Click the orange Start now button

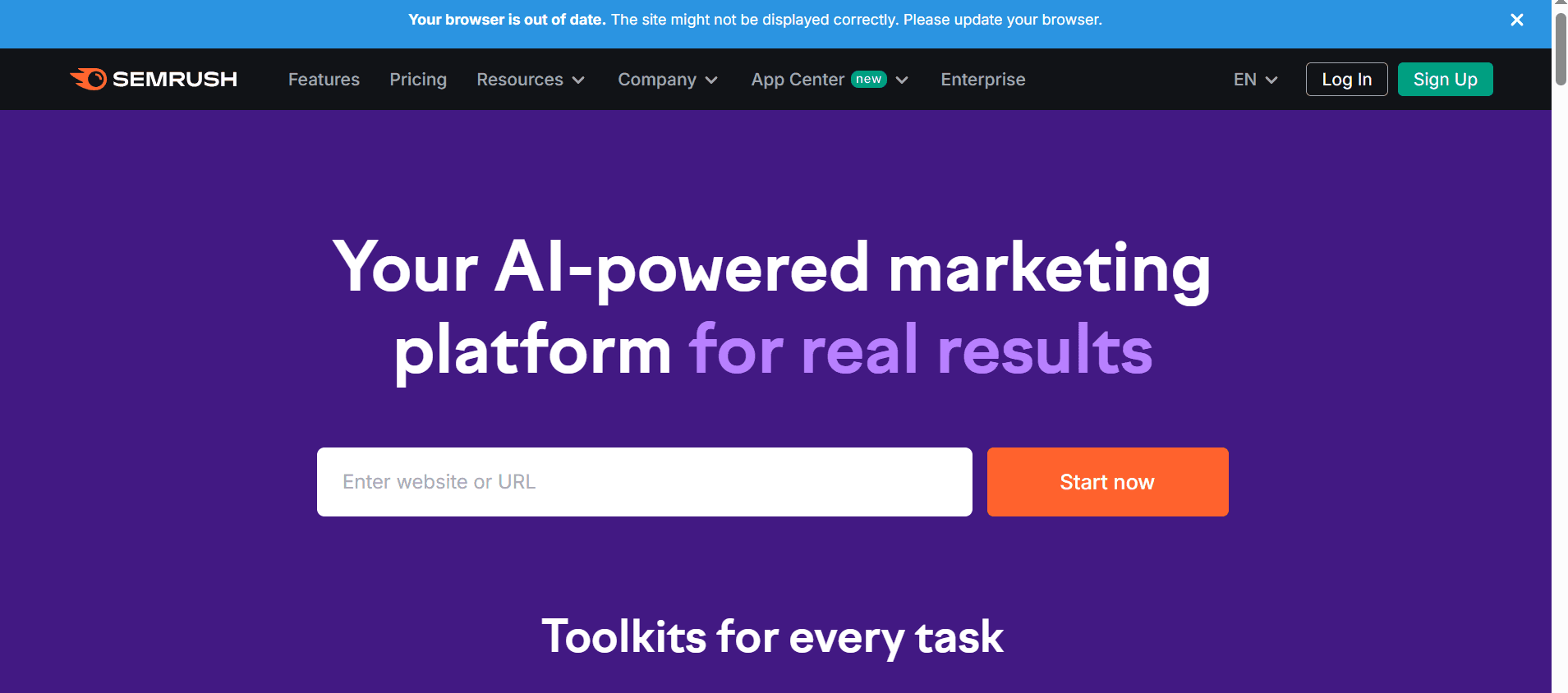(x=1107, y=482)
